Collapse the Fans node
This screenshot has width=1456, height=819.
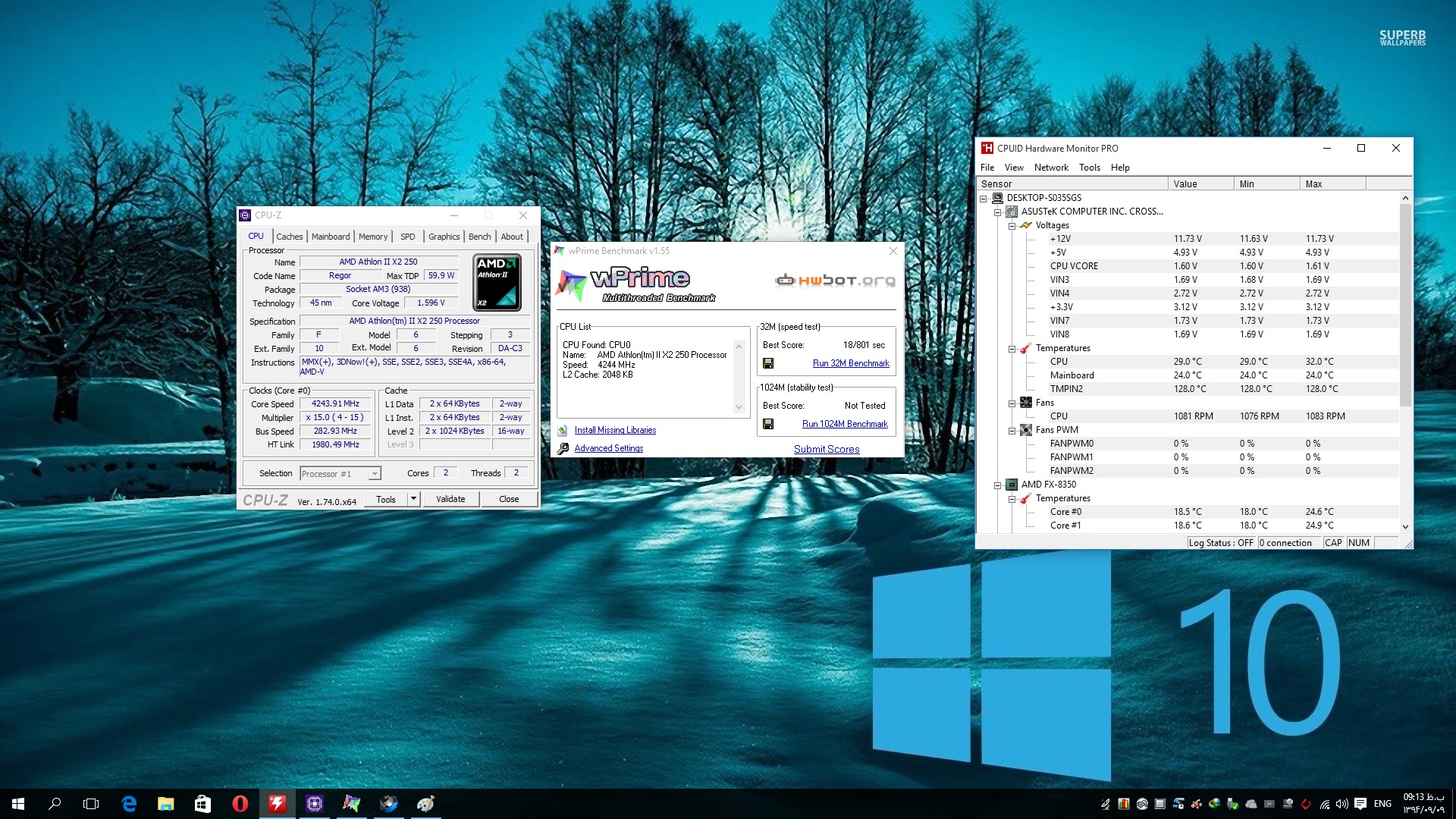[1012, 403]
